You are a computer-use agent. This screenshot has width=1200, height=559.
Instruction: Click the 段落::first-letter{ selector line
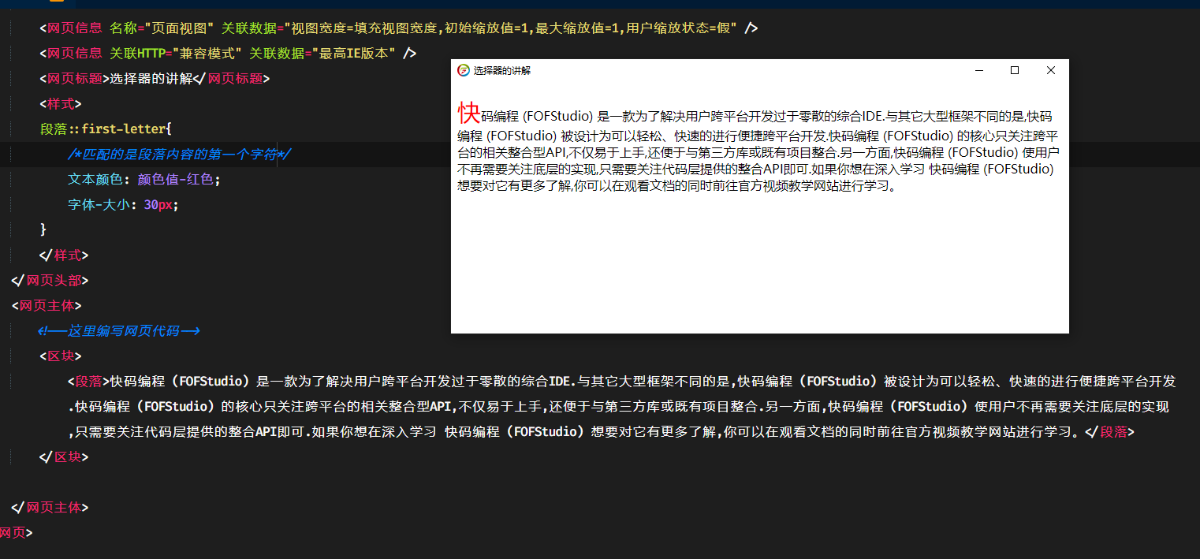click(106, 129)
